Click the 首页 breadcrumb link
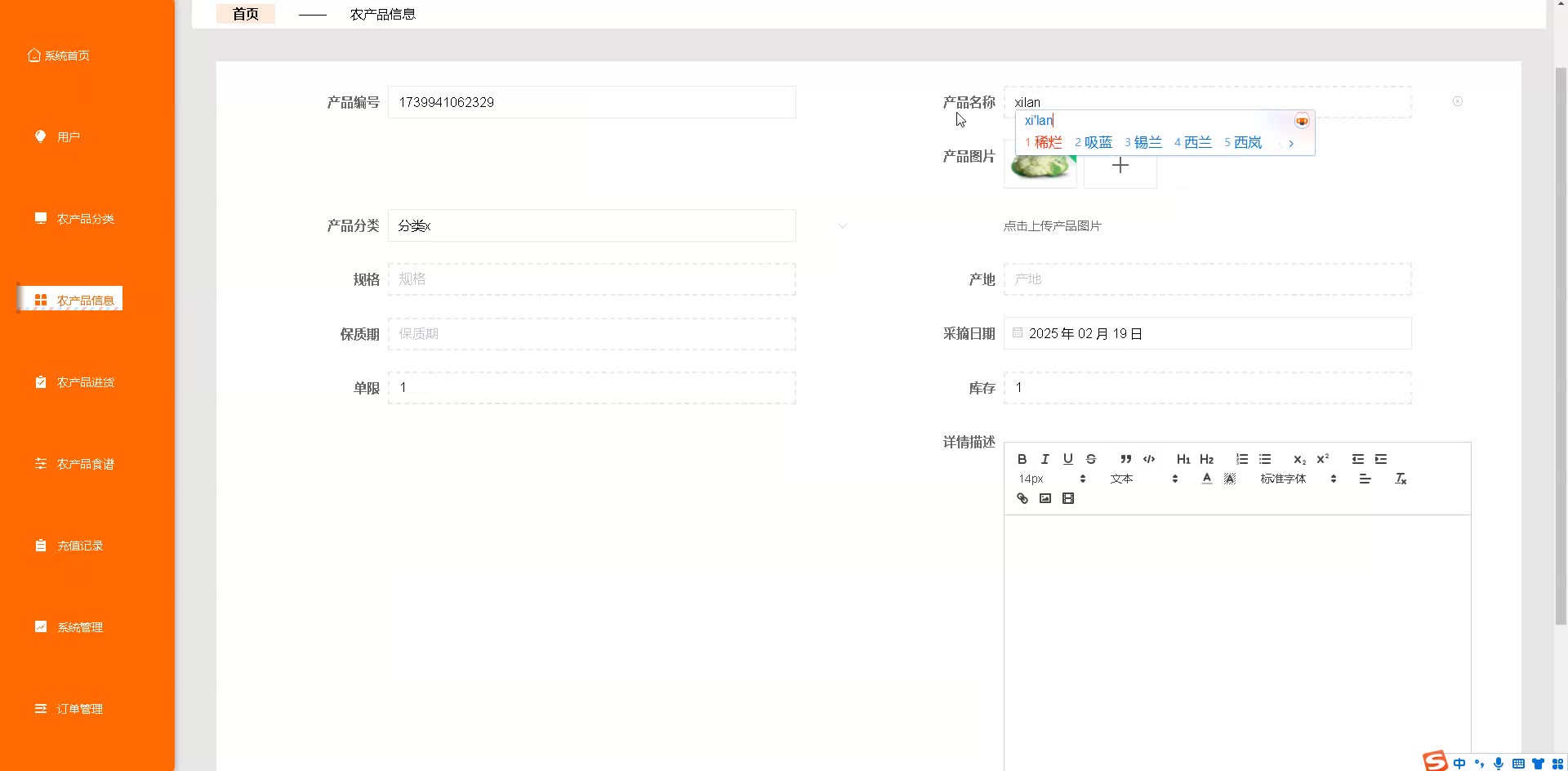Viewport: 1568px width, 771px height. pyautogui.click(x=245, y=14)
